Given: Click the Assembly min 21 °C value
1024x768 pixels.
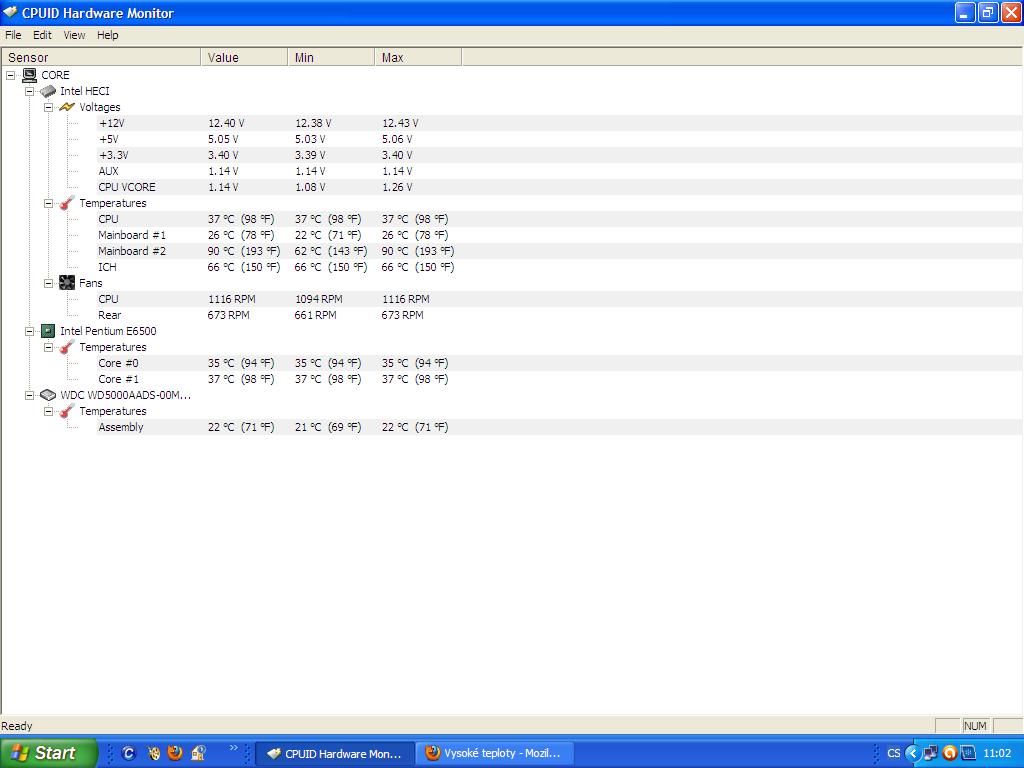Looking at the screenshot, I should click(328, 427).
